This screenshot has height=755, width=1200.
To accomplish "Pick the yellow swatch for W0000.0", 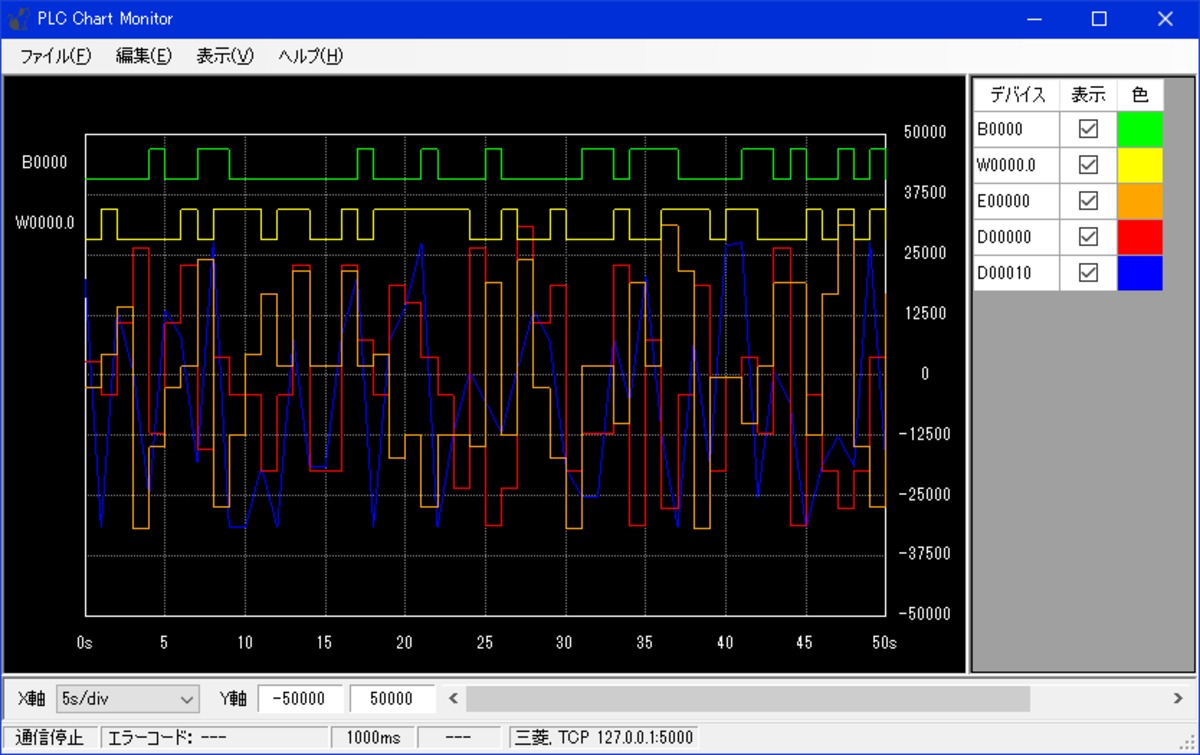I will (1140, 165).
